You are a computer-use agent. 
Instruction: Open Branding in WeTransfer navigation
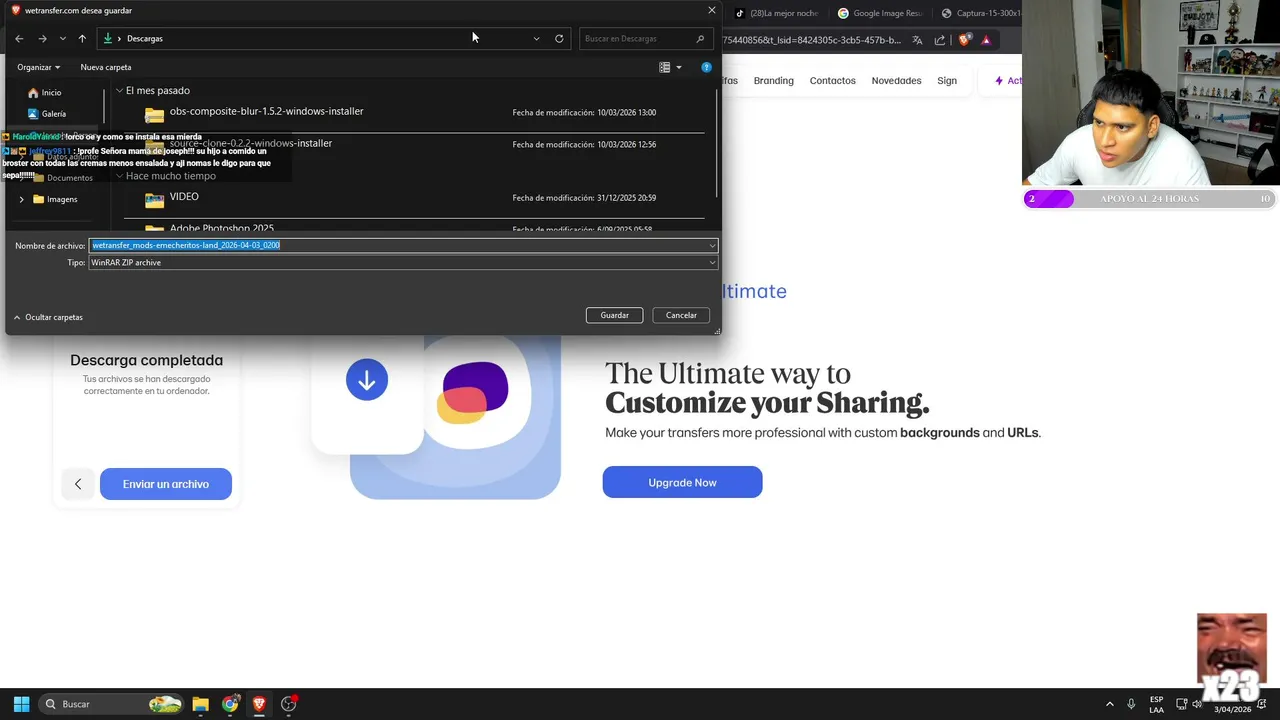point(774,81)
